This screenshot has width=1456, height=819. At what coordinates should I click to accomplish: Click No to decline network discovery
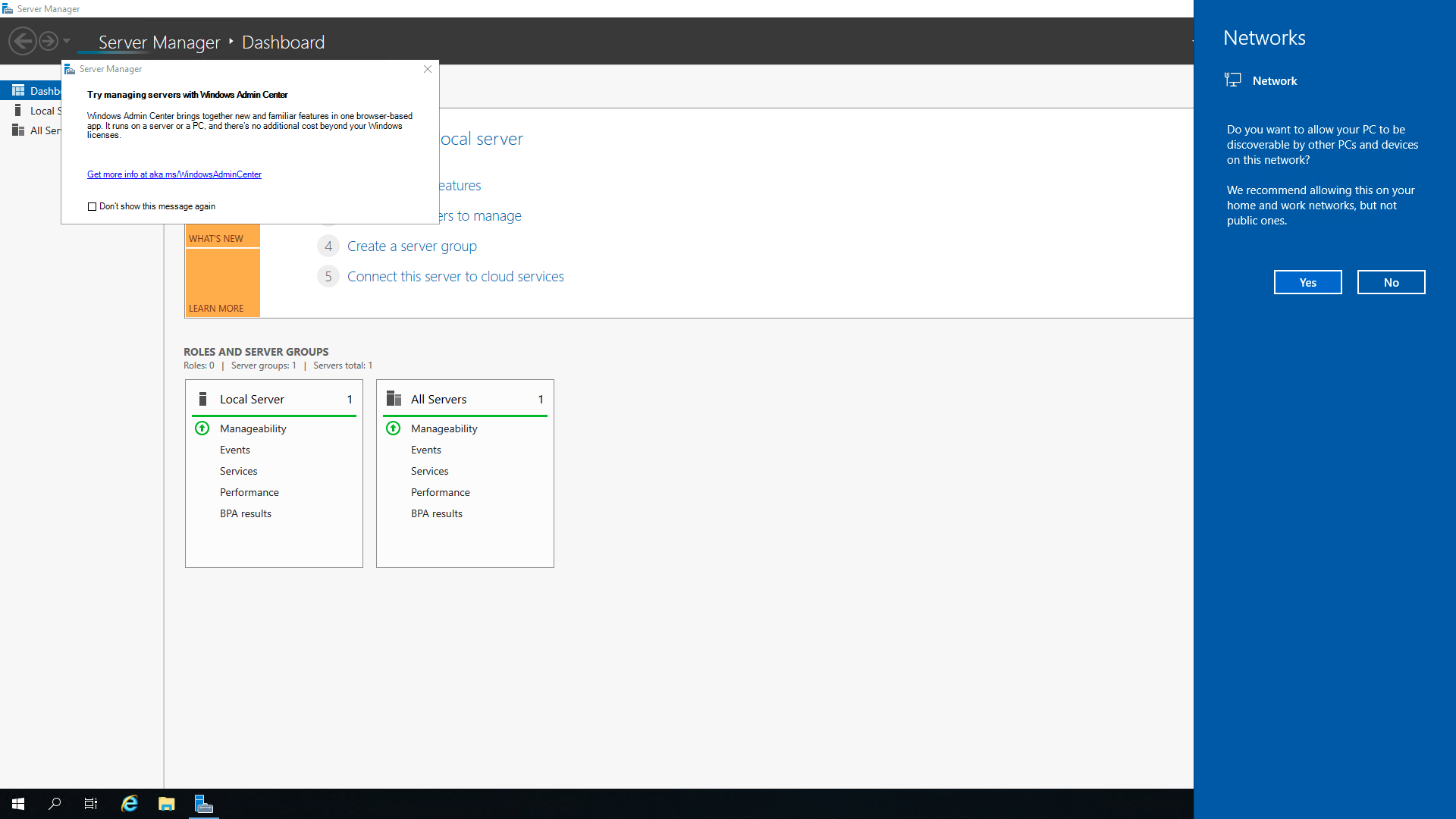click(x=1392, y=282)
